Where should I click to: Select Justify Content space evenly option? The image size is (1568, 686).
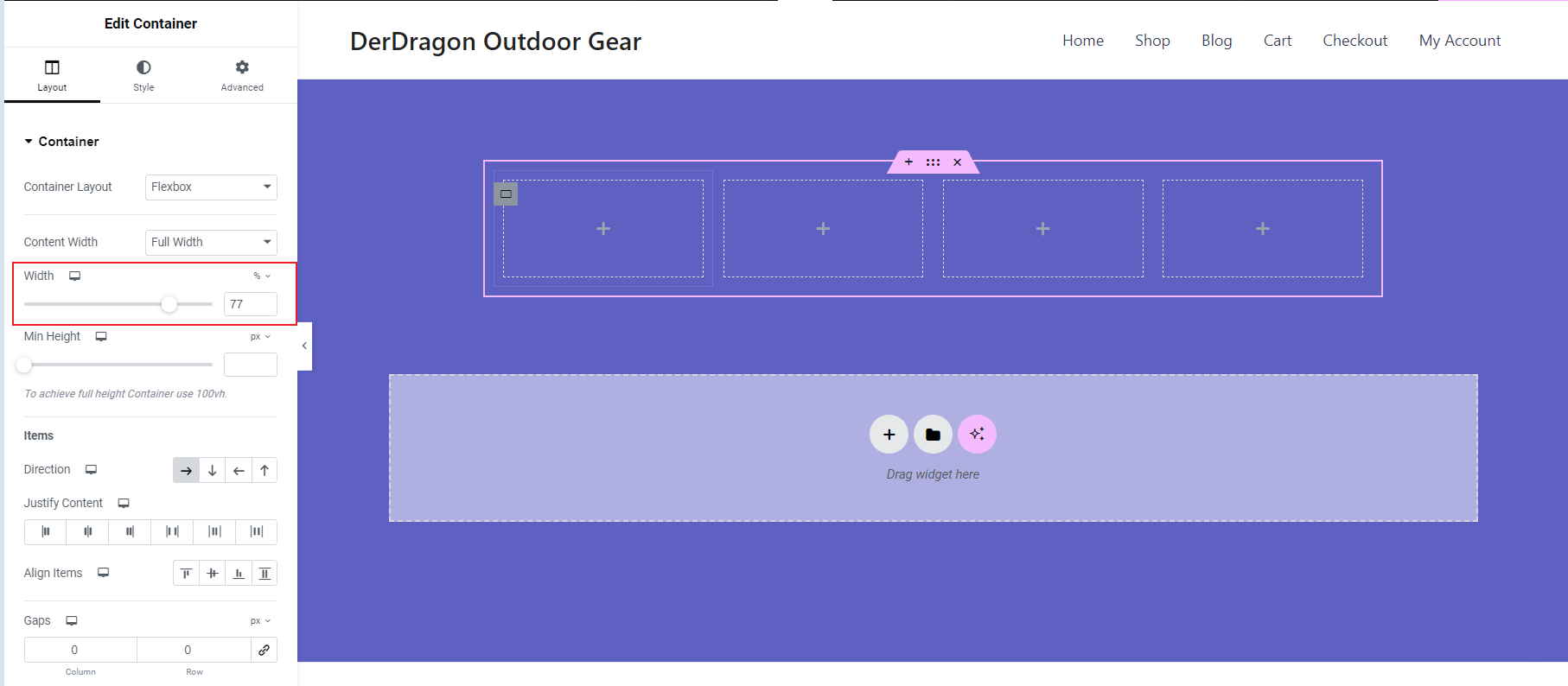pos(256,531)
